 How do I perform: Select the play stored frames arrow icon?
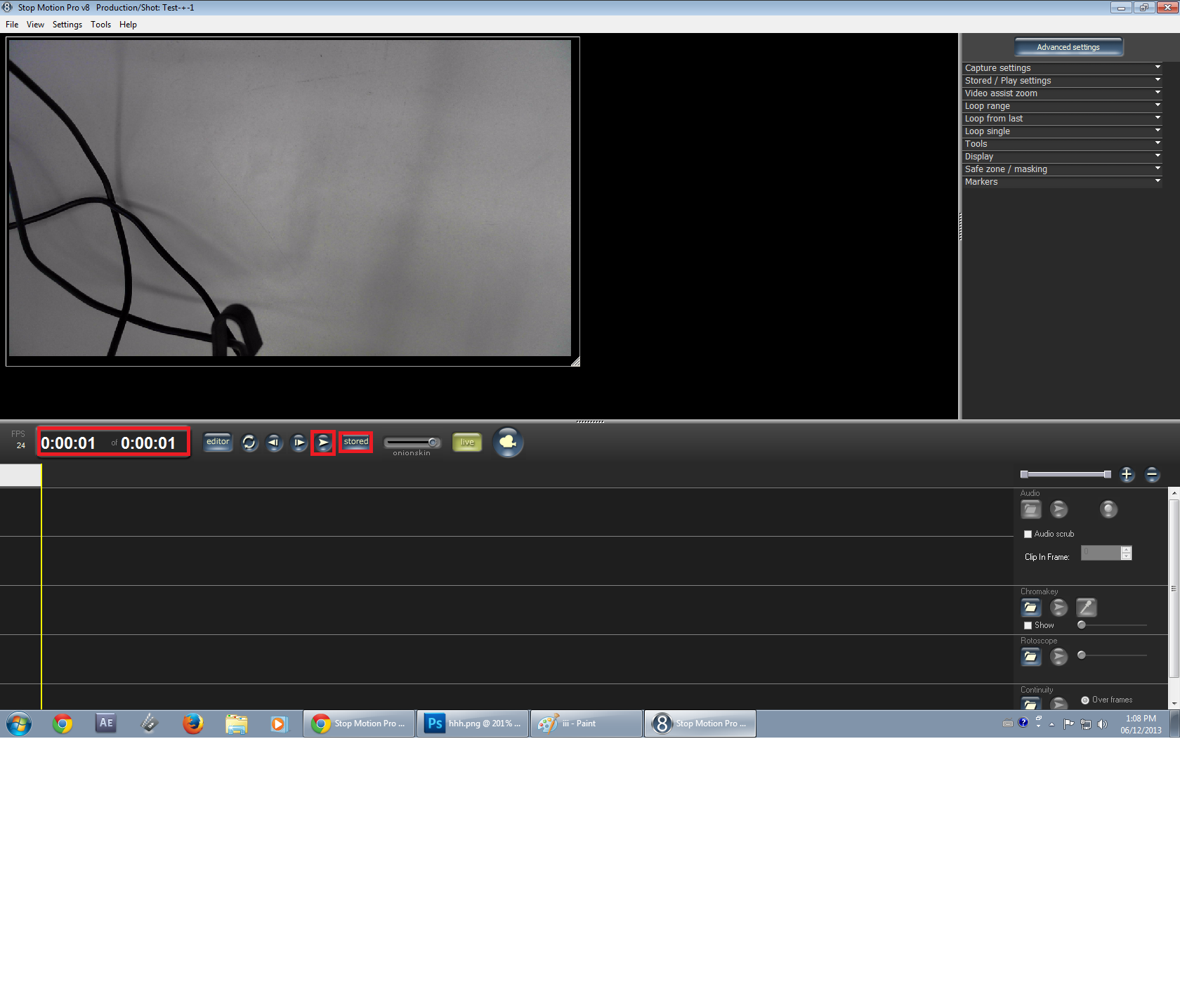pos(322,443)
